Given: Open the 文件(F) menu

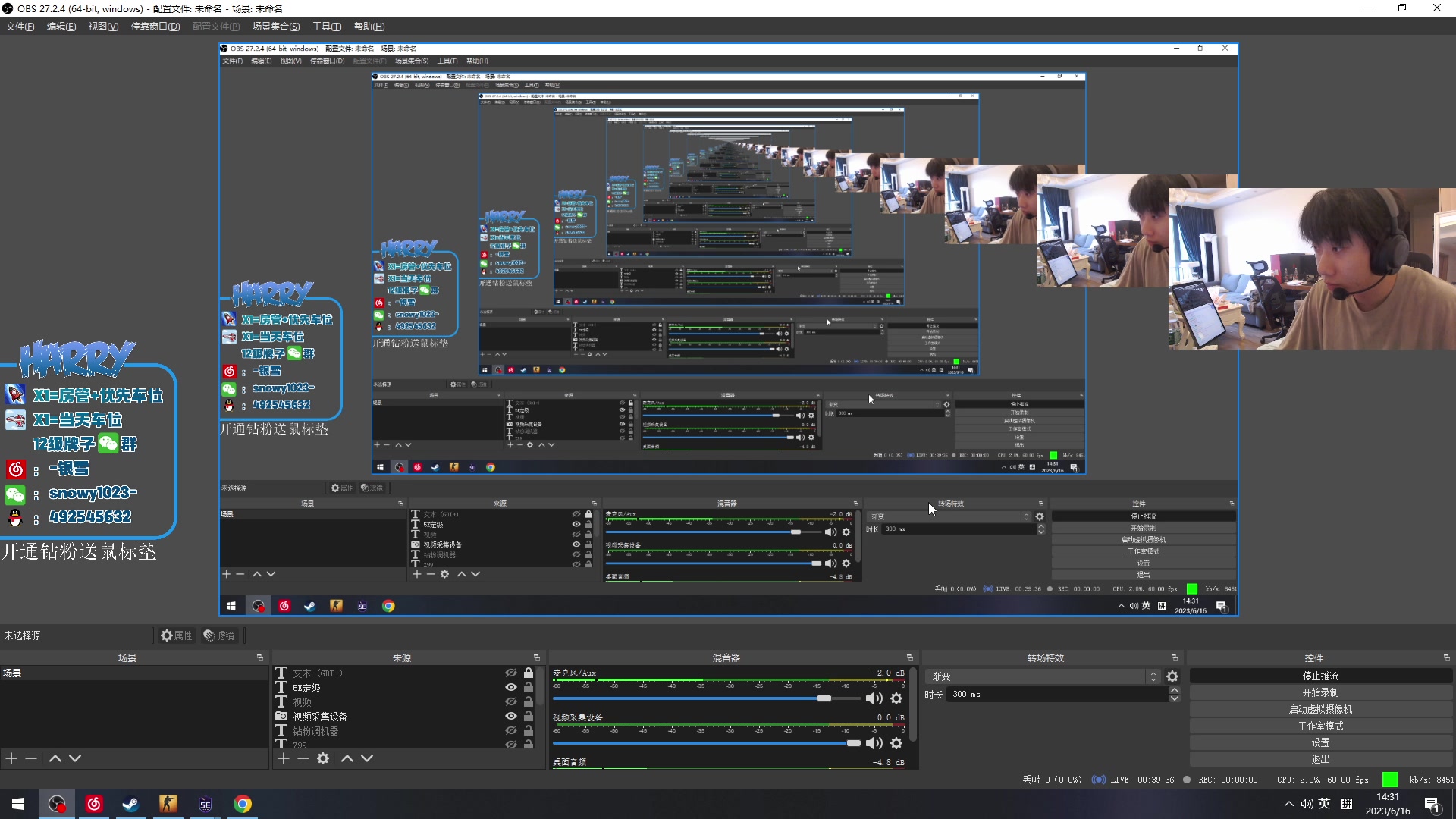Looking at the screenshot, I should click(x=20, y=27).
